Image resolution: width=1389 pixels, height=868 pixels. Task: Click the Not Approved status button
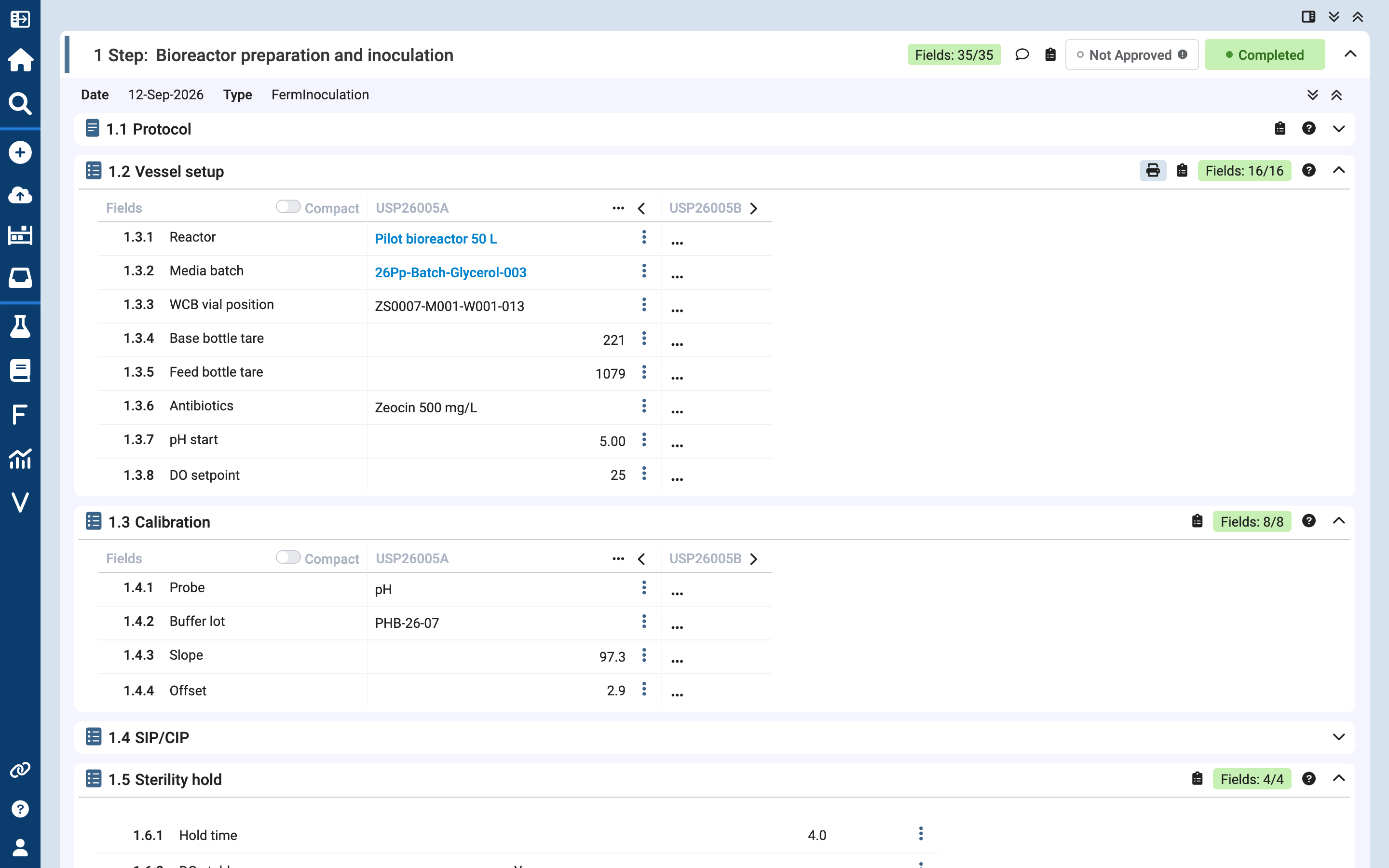pos(1131,54)
